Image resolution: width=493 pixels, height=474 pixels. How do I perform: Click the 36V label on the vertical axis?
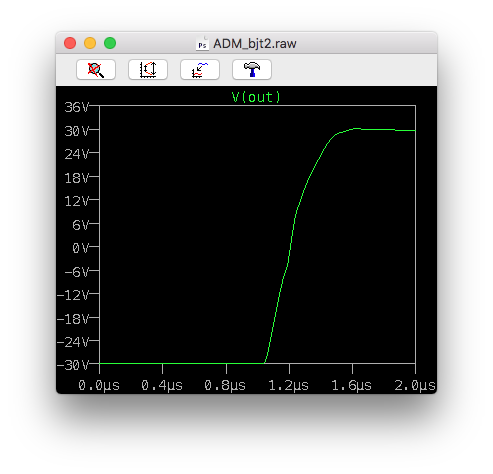coord(77,107)
